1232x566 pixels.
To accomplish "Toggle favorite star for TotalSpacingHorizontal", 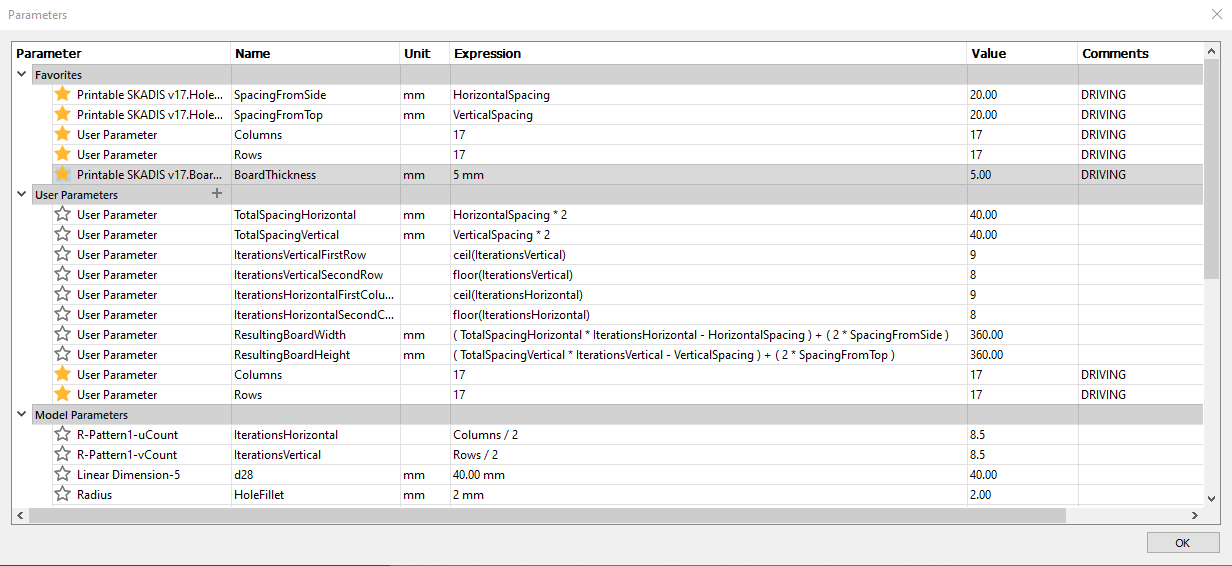I will point(62,214).
